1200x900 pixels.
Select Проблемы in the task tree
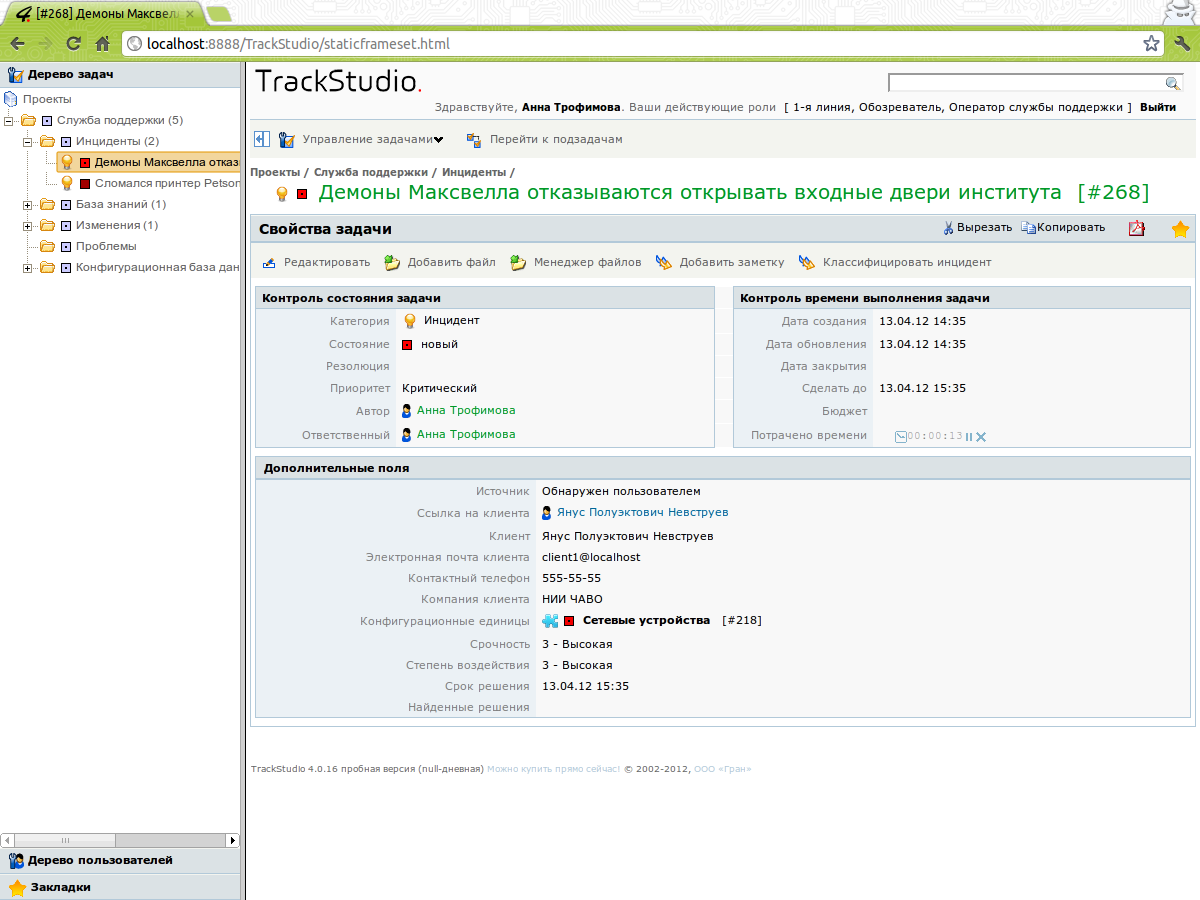pyautogui.click(x=106, y=246)
